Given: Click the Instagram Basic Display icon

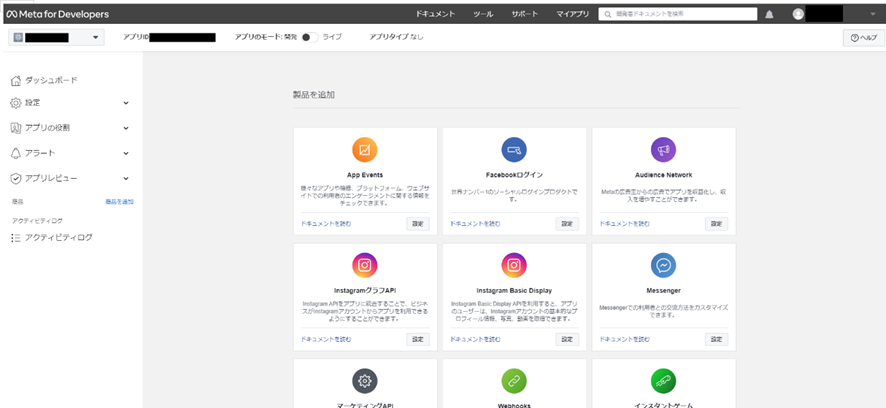Looking at the screenshot, I should [514, 265].
